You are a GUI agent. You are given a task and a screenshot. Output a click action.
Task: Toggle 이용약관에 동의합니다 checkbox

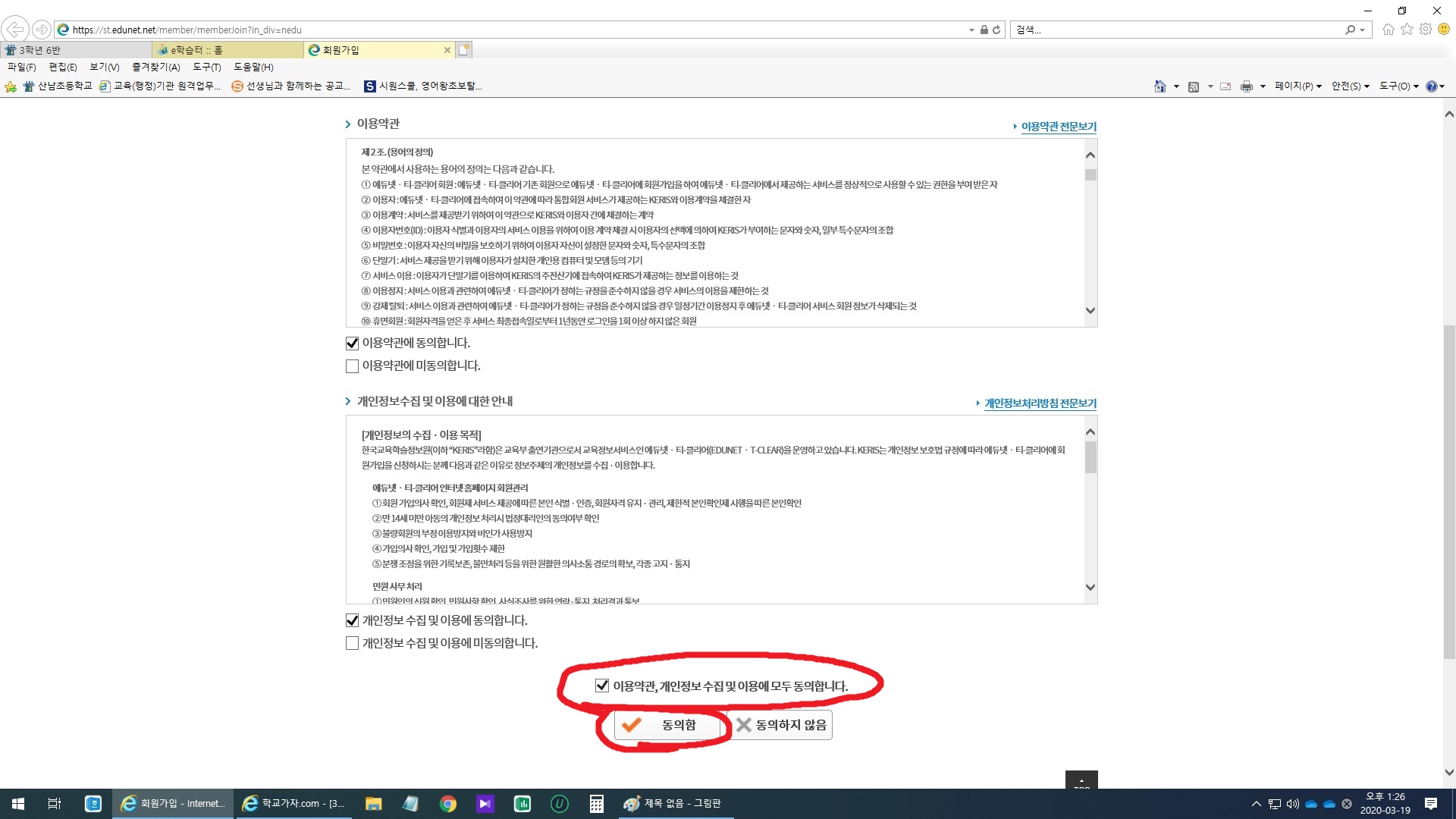[352, 344]
